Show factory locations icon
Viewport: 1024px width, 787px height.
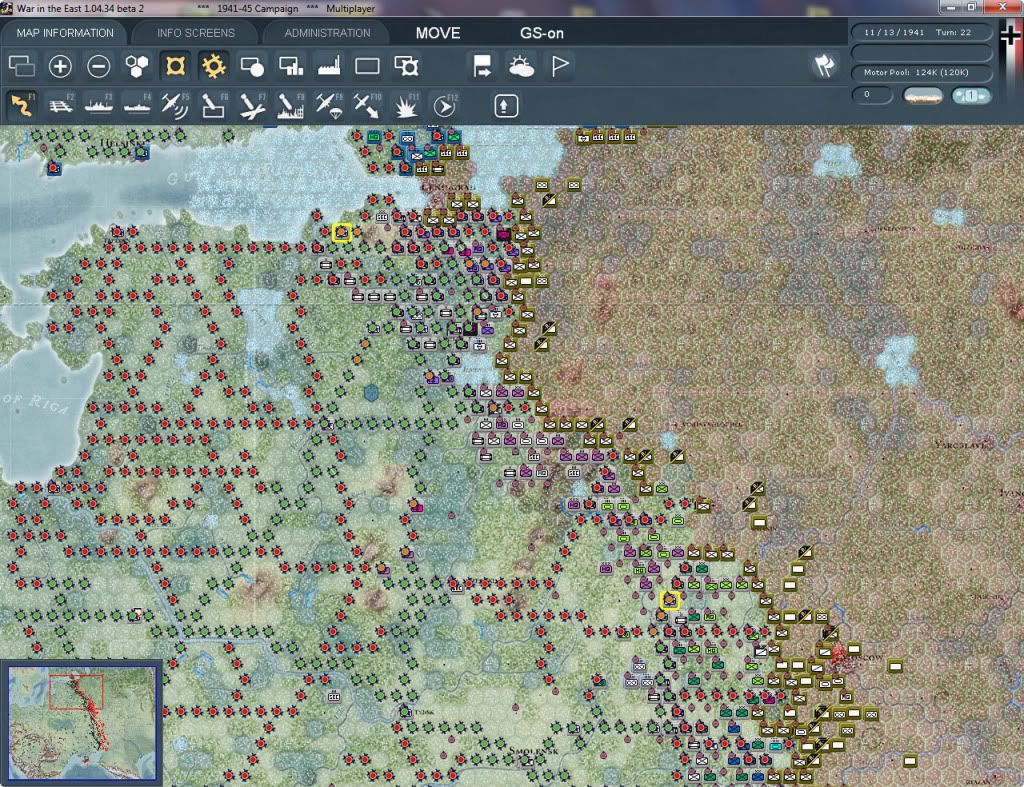pos(329,66)
